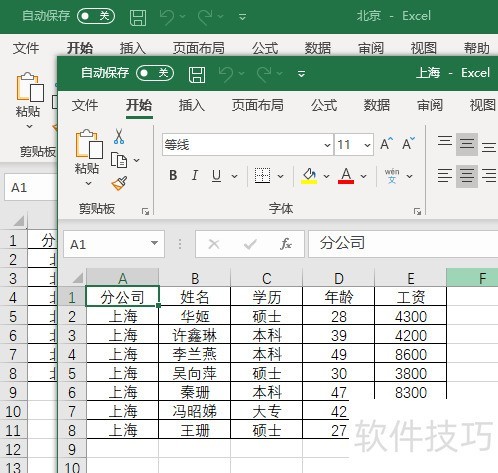Select column C header in the Shanghai sheet
Viewport: 498px width, 473px height.
coord(266,278)
